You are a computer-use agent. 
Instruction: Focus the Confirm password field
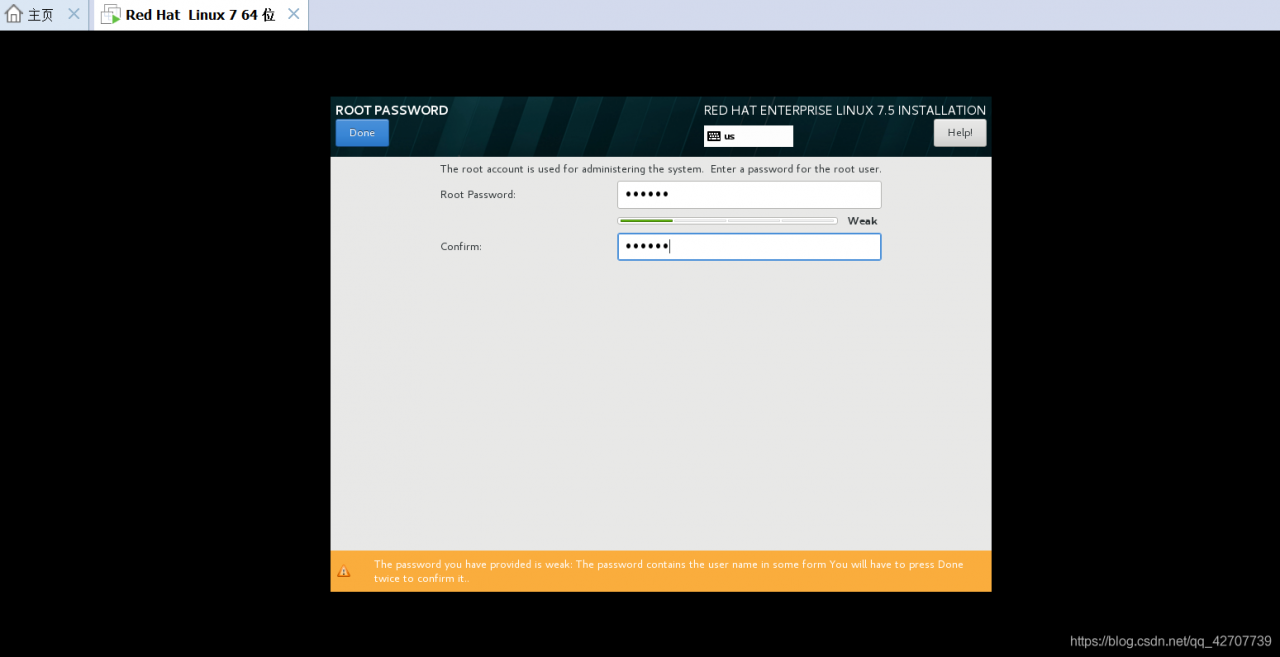click(x=749, y=247)
